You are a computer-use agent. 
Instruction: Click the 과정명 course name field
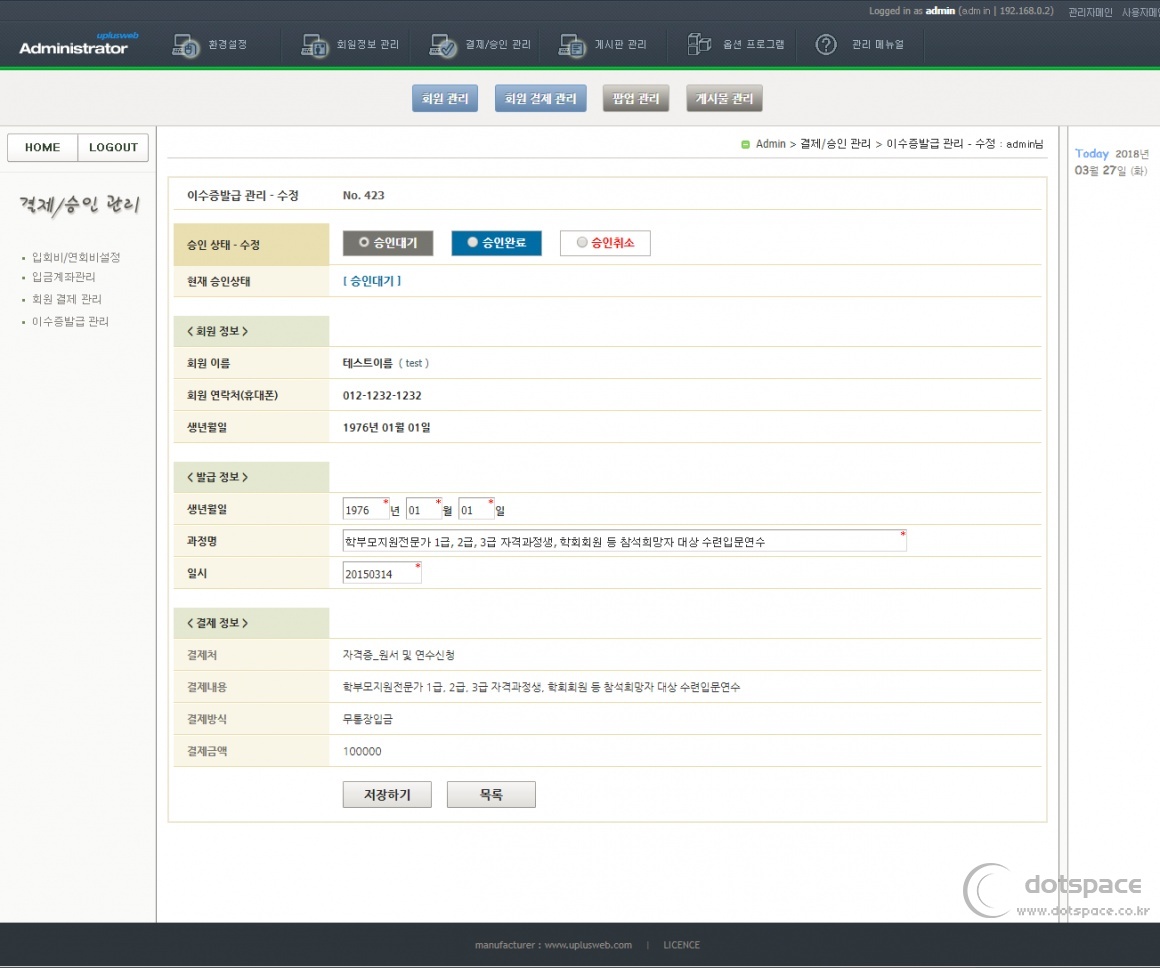(622, 542)
